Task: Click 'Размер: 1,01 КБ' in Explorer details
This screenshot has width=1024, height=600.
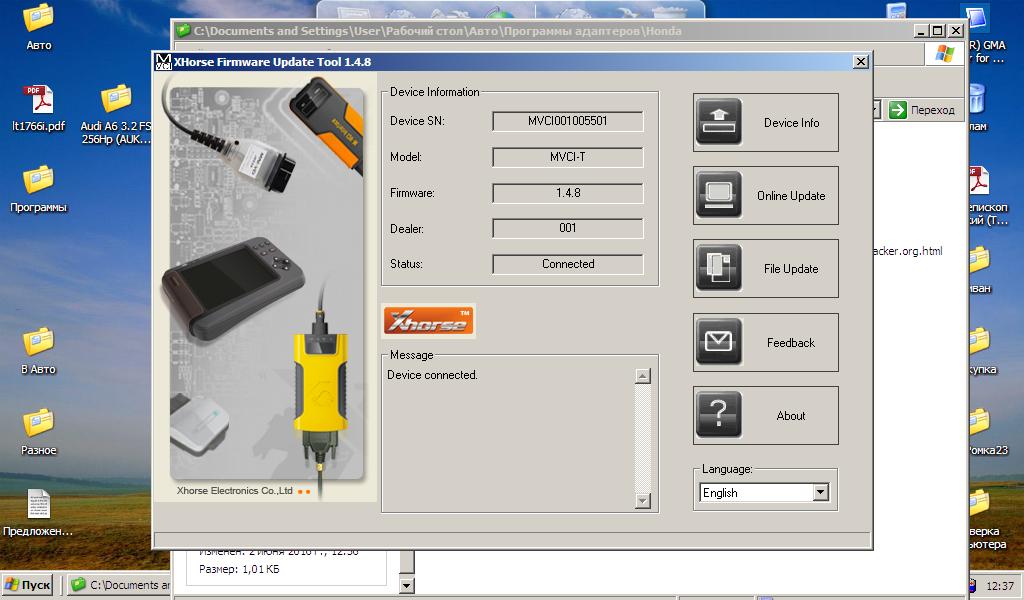Action: click(239, 569)
